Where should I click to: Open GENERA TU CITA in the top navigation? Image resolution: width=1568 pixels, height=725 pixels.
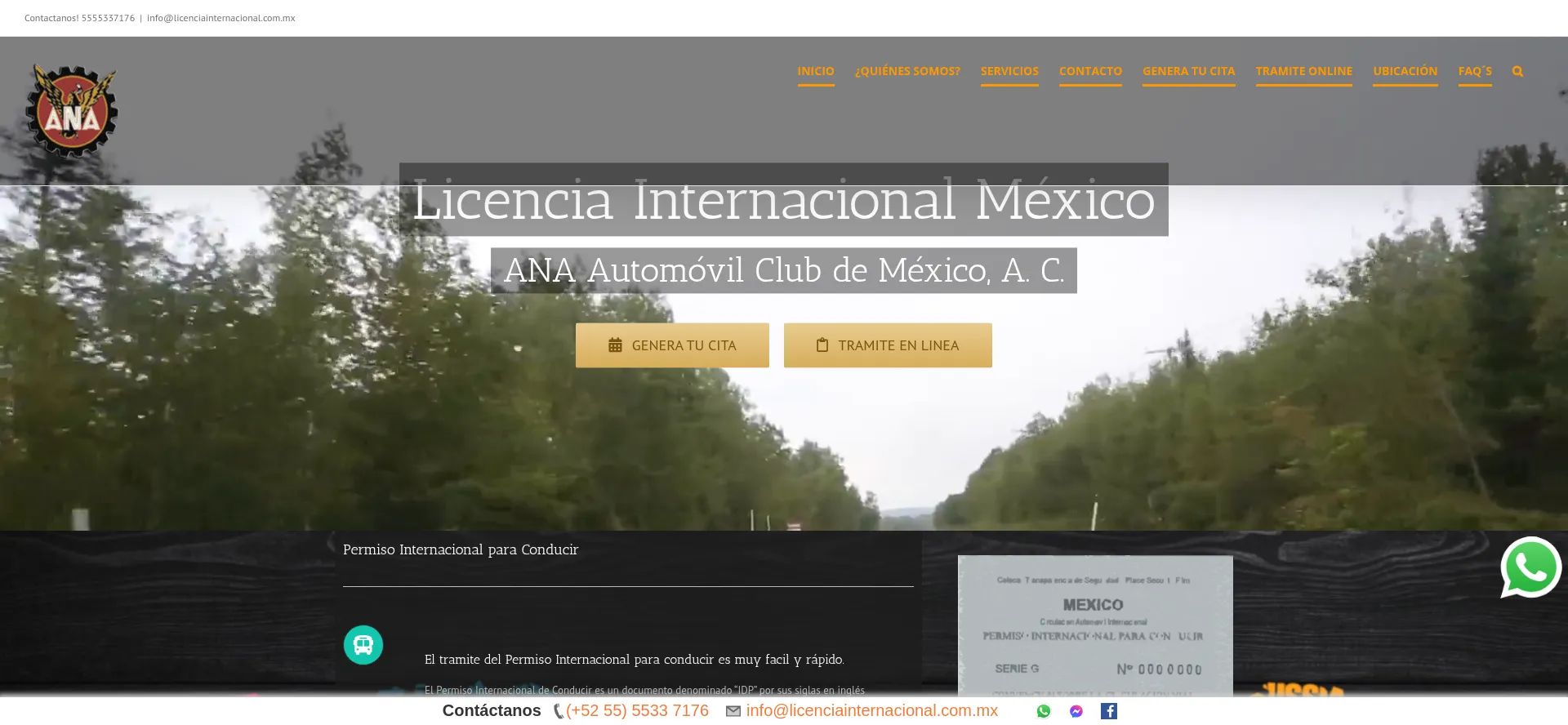1188,72
